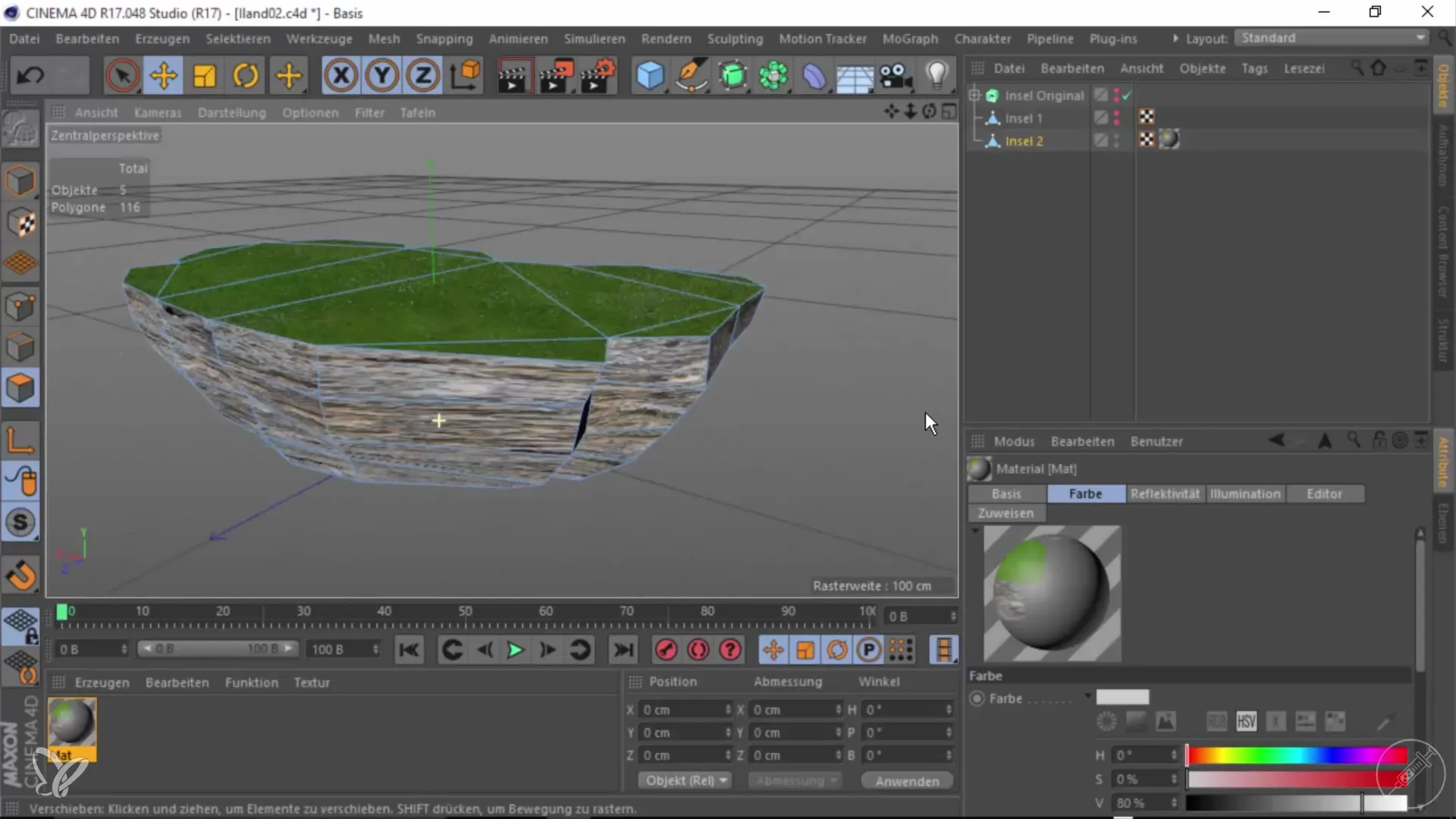This screenshot has width=1456, height=819.
Task: Toggle Scale keyframe channel
Action: point(805,650)
